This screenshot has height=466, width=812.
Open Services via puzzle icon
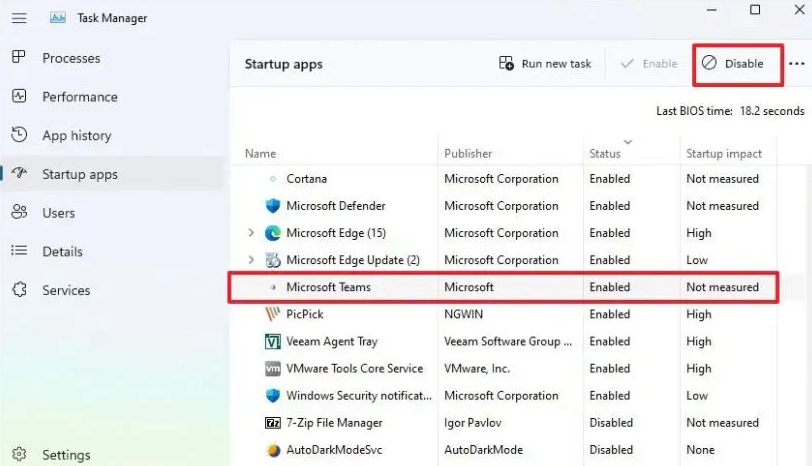[x=19, y=290]
